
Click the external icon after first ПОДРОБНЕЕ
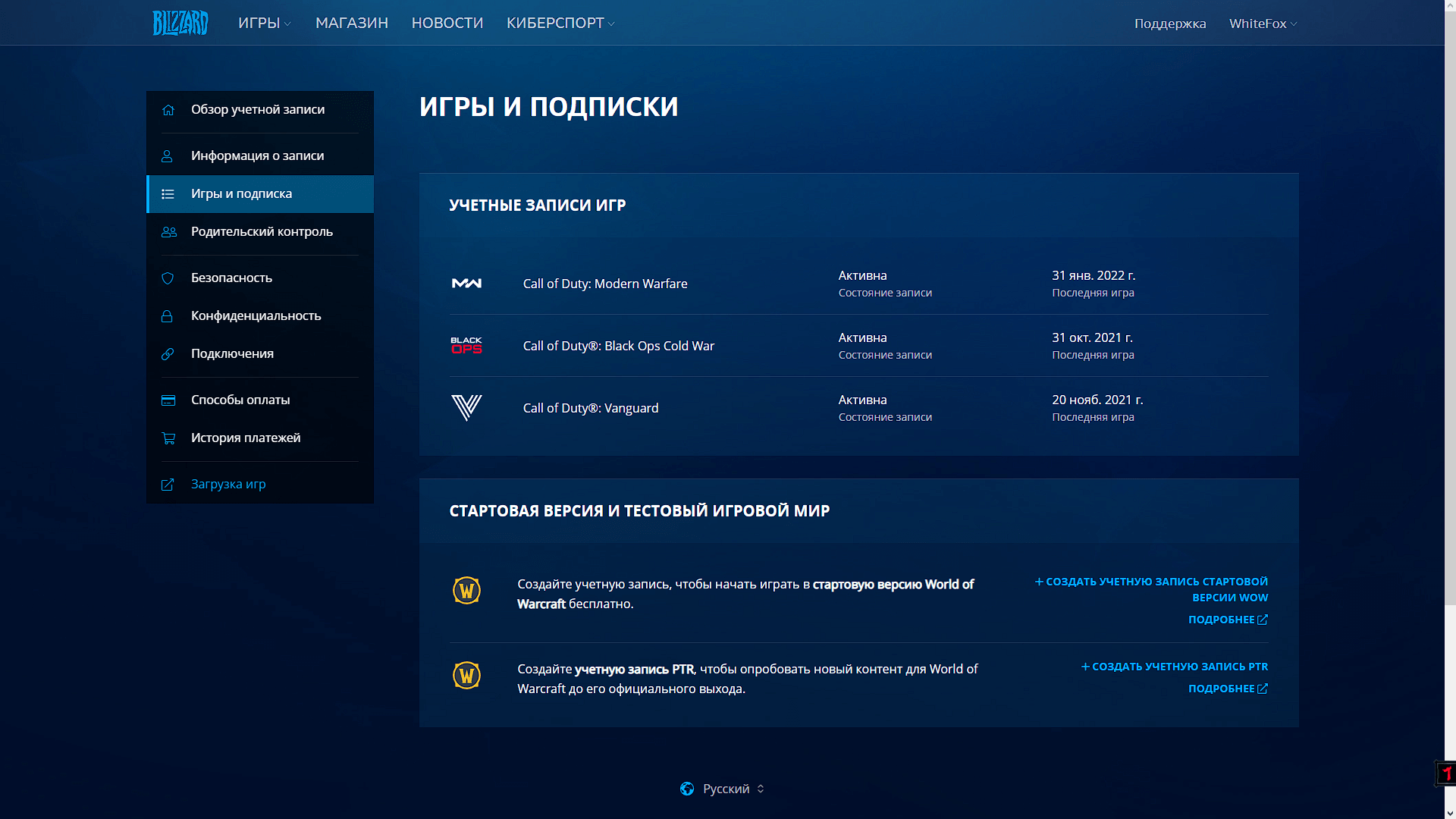[1263, 620]
